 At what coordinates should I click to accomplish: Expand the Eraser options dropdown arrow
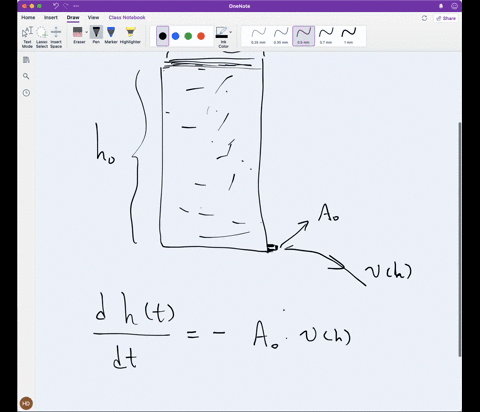tap(87, 32)
